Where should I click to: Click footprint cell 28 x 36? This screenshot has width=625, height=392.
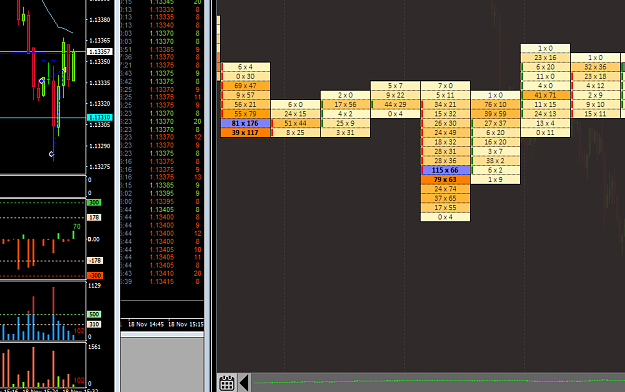click(x=446, y=161)
